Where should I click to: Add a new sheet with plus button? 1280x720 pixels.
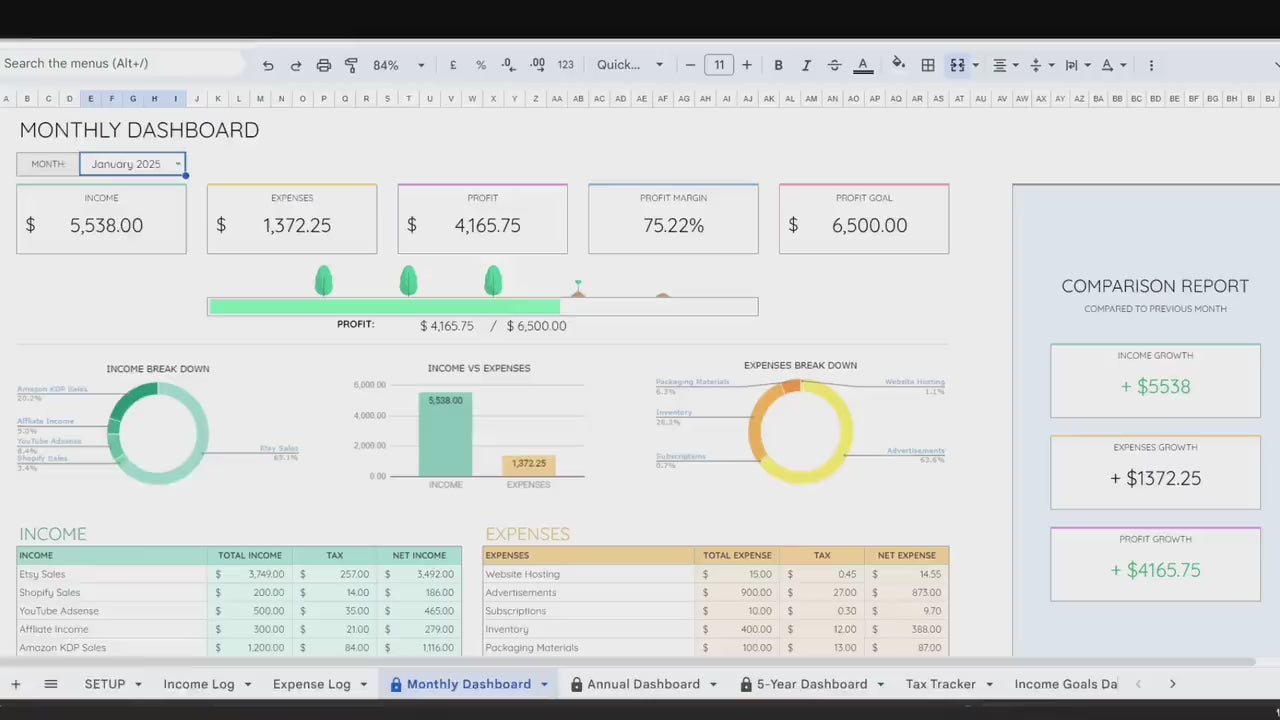click(x=16, y=684)
